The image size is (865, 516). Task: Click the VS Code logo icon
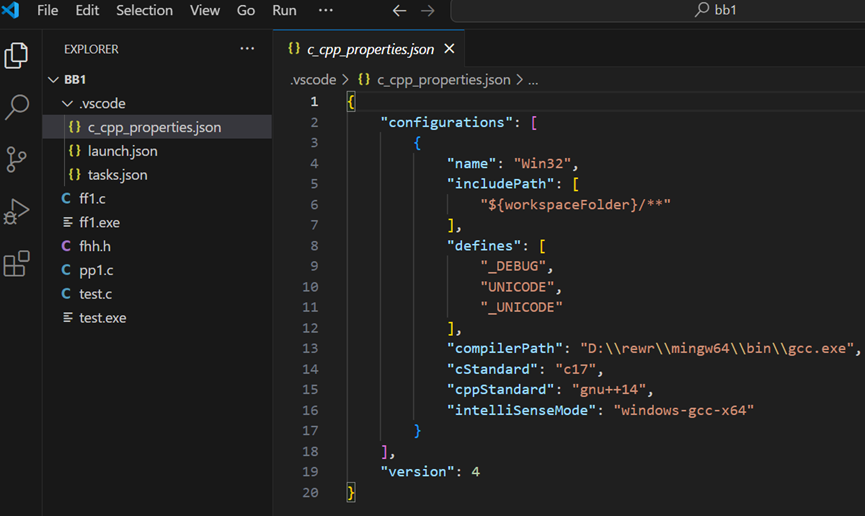click(x=10, y=10)
